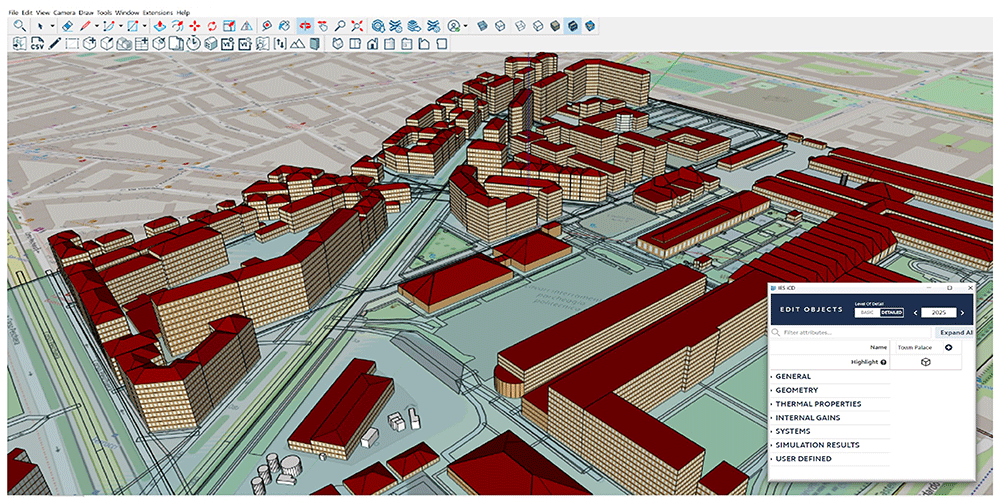This screenshot has width=1000, height=504.
Task: Open the File menu
Action: (13, 12)
